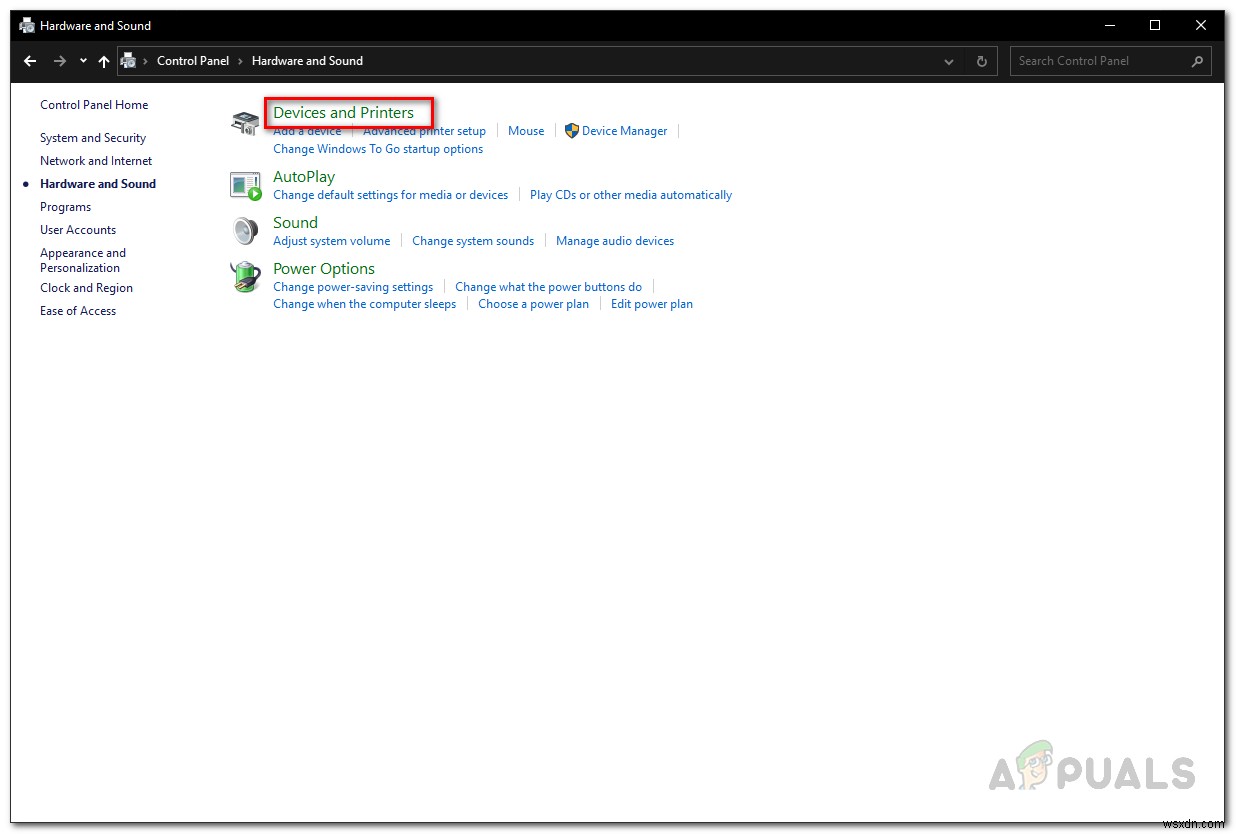
Task: Click Play CDs or other media automatically
Action: click(631, 195)
